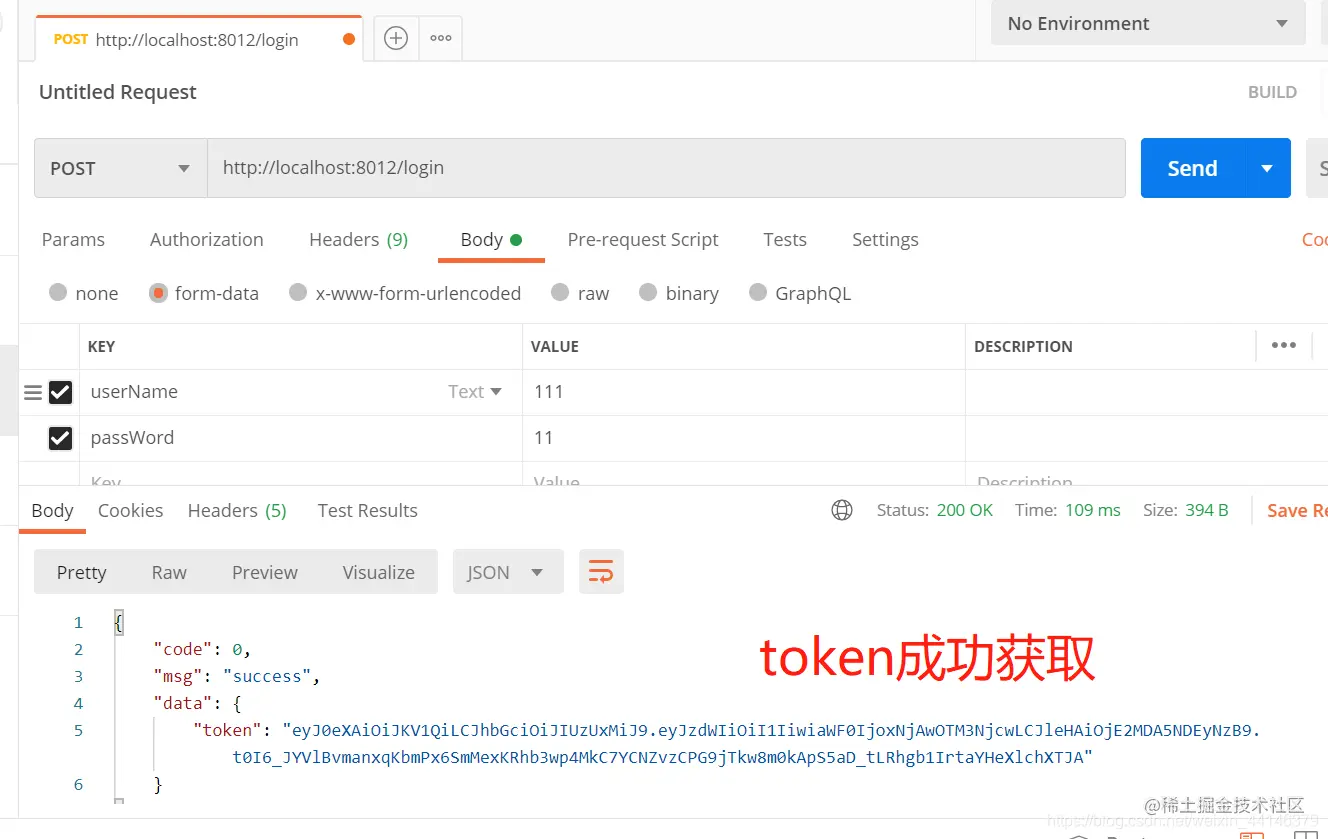Select the binary body type
Image resolution: width=1328 pixels, height=839 pixels.
[648, 292]
